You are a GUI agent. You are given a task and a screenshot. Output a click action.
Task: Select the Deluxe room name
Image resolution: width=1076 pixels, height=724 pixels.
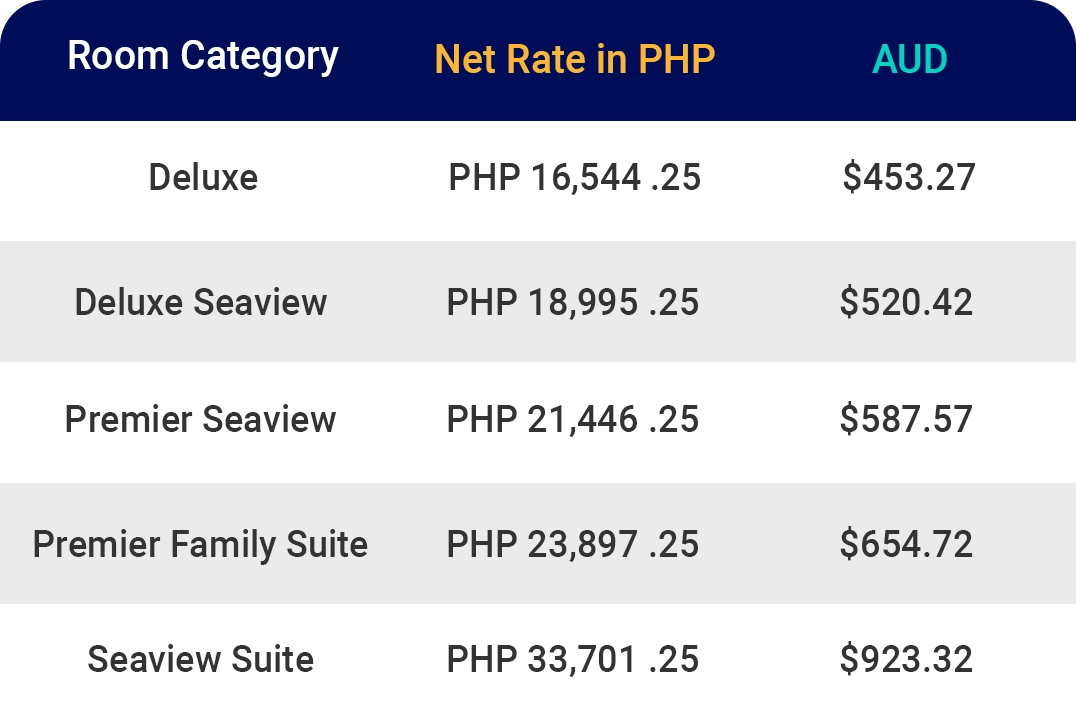(x=203, y=177)
